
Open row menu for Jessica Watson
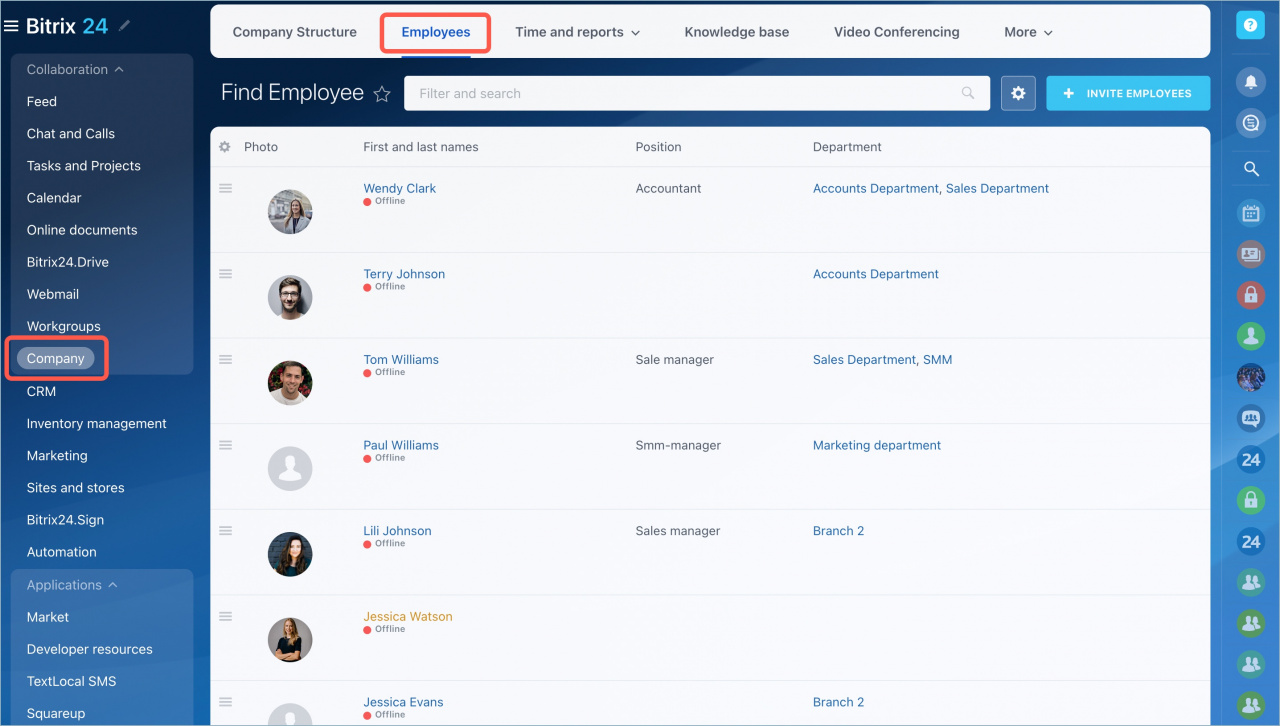pos(225,616)
